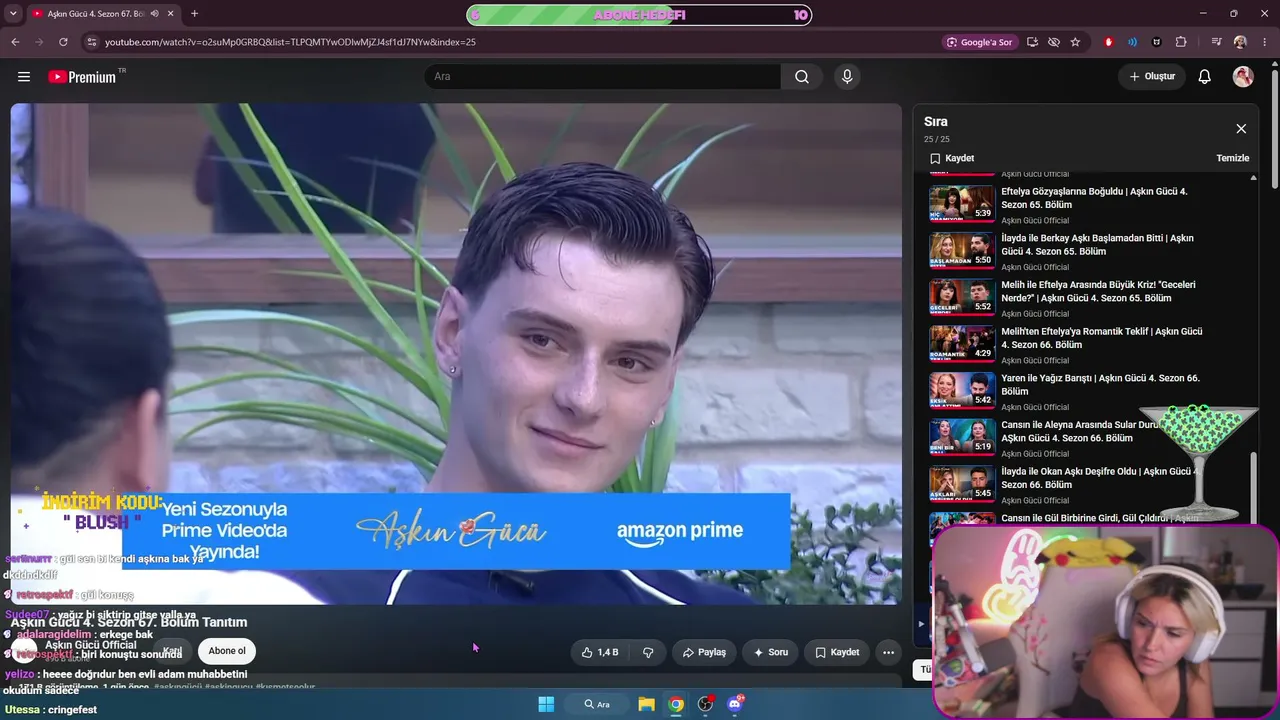Click the Google'a Sor button
The height and width of the screenshot is (720, 1280).
tap(980, 42)
